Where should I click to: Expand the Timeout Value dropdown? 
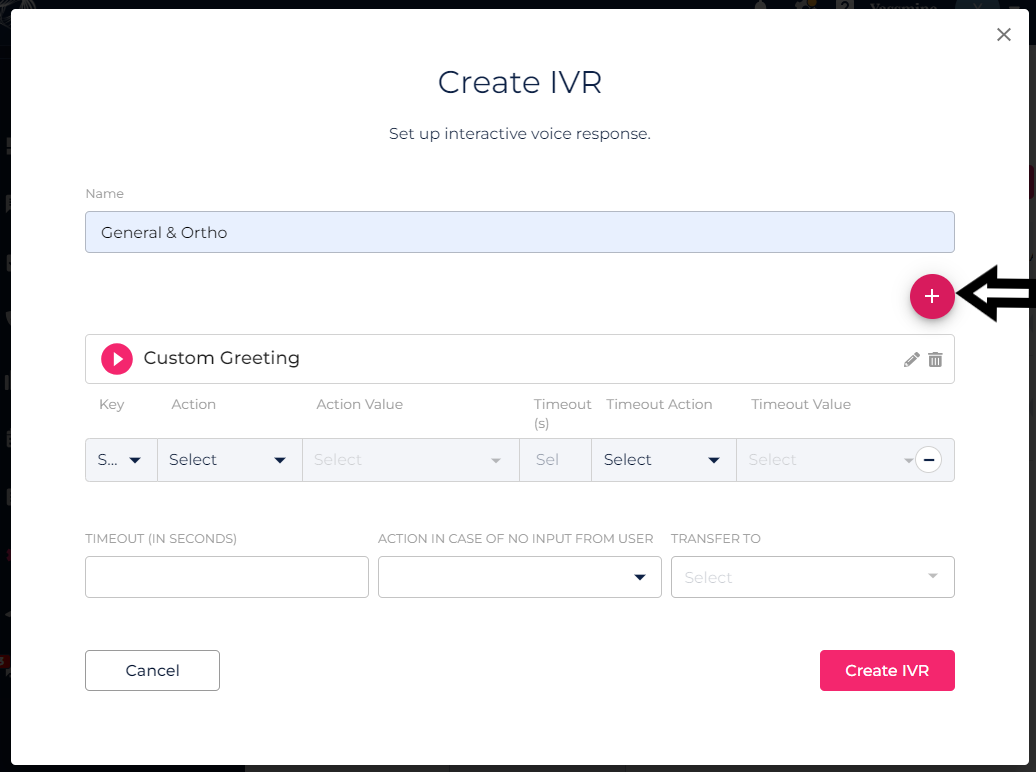point(825,460)
